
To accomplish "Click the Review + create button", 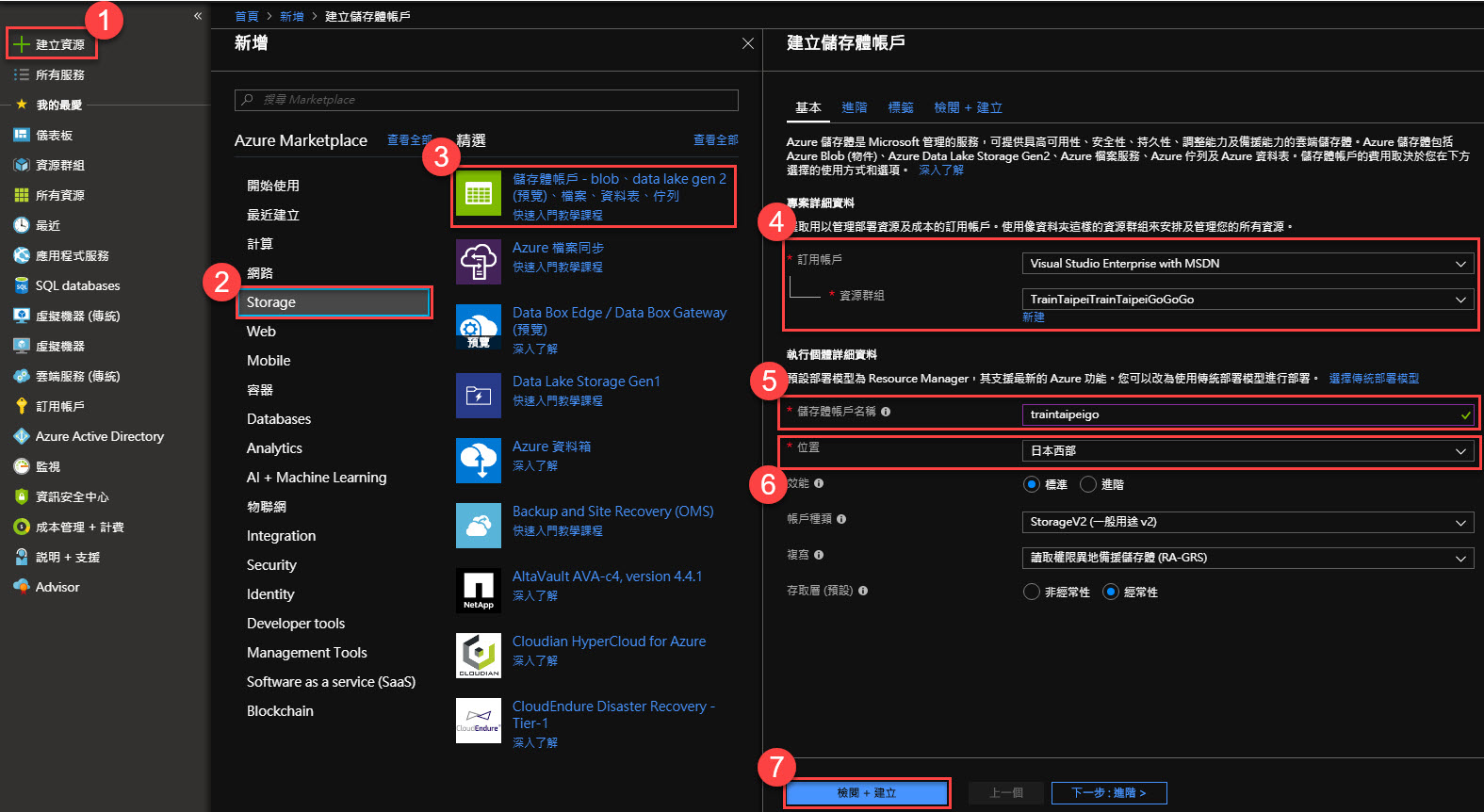I will click(x=867, y=793).
